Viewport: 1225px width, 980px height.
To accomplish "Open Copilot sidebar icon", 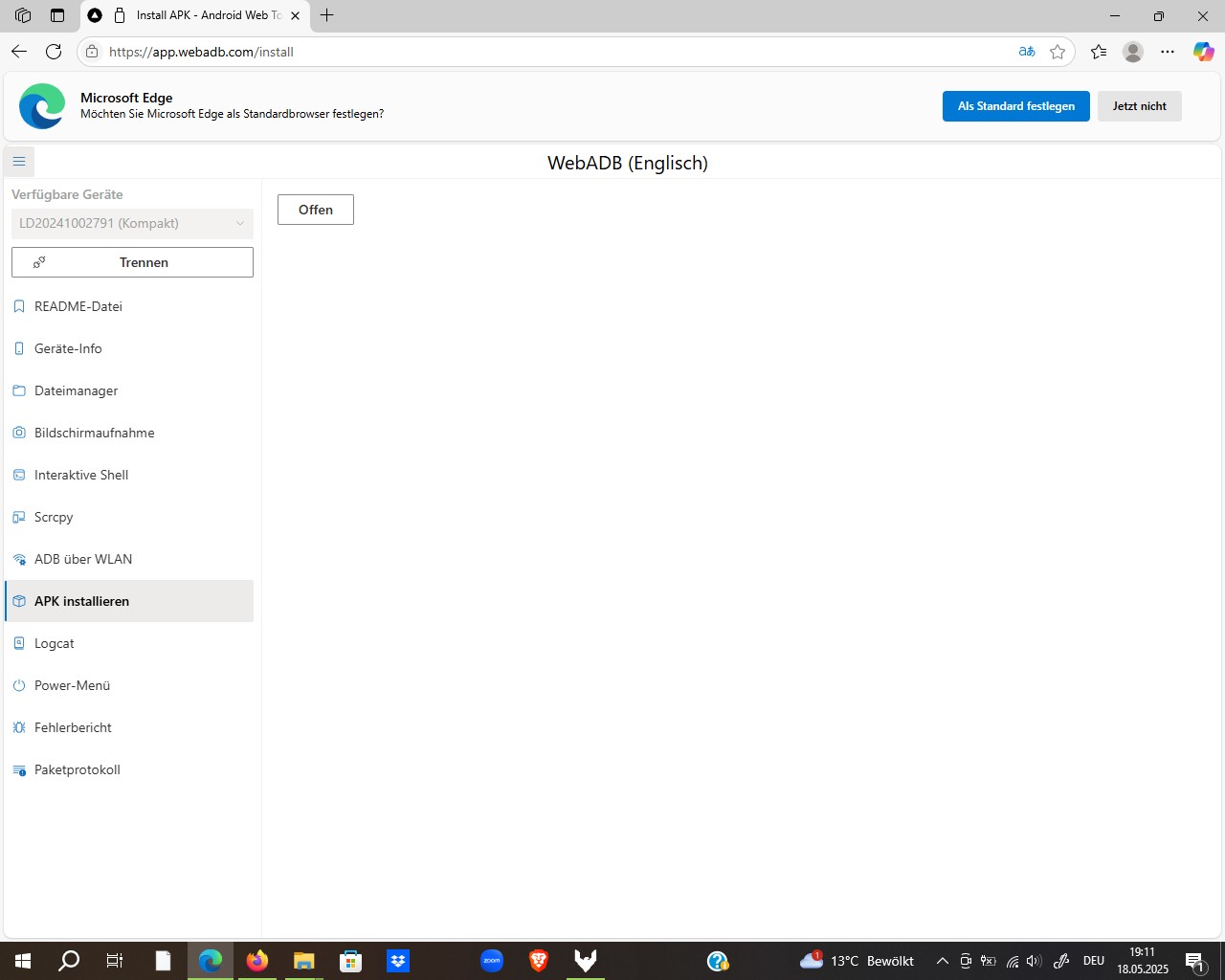I will [1203, 52].
